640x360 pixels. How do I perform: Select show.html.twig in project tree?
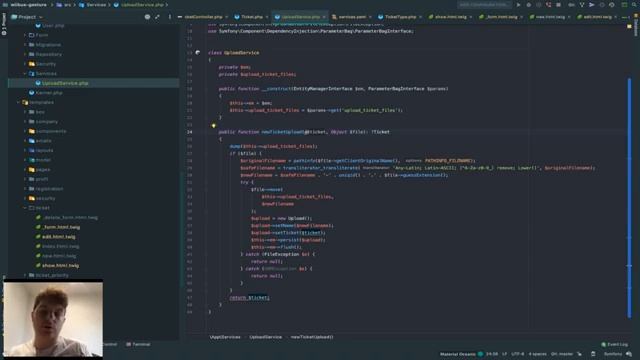pos(57,265)
